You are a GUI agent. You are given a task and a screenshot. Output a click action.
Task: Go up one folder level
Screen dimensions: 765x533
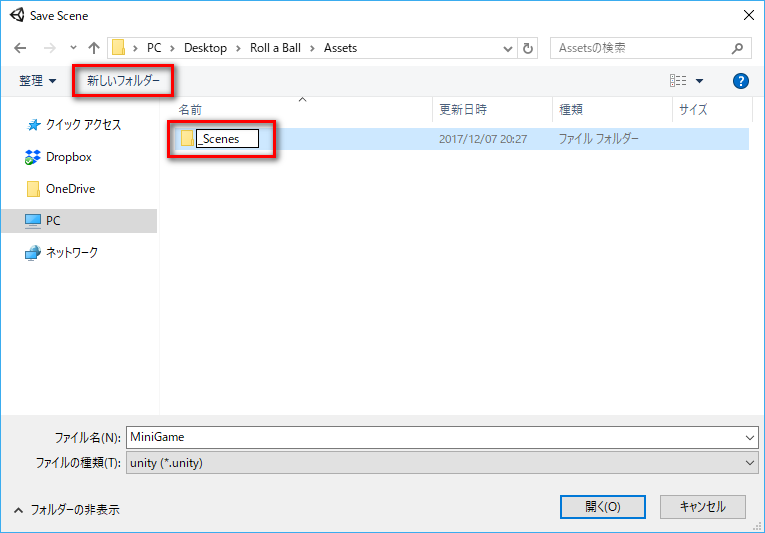tap(94, 48)
